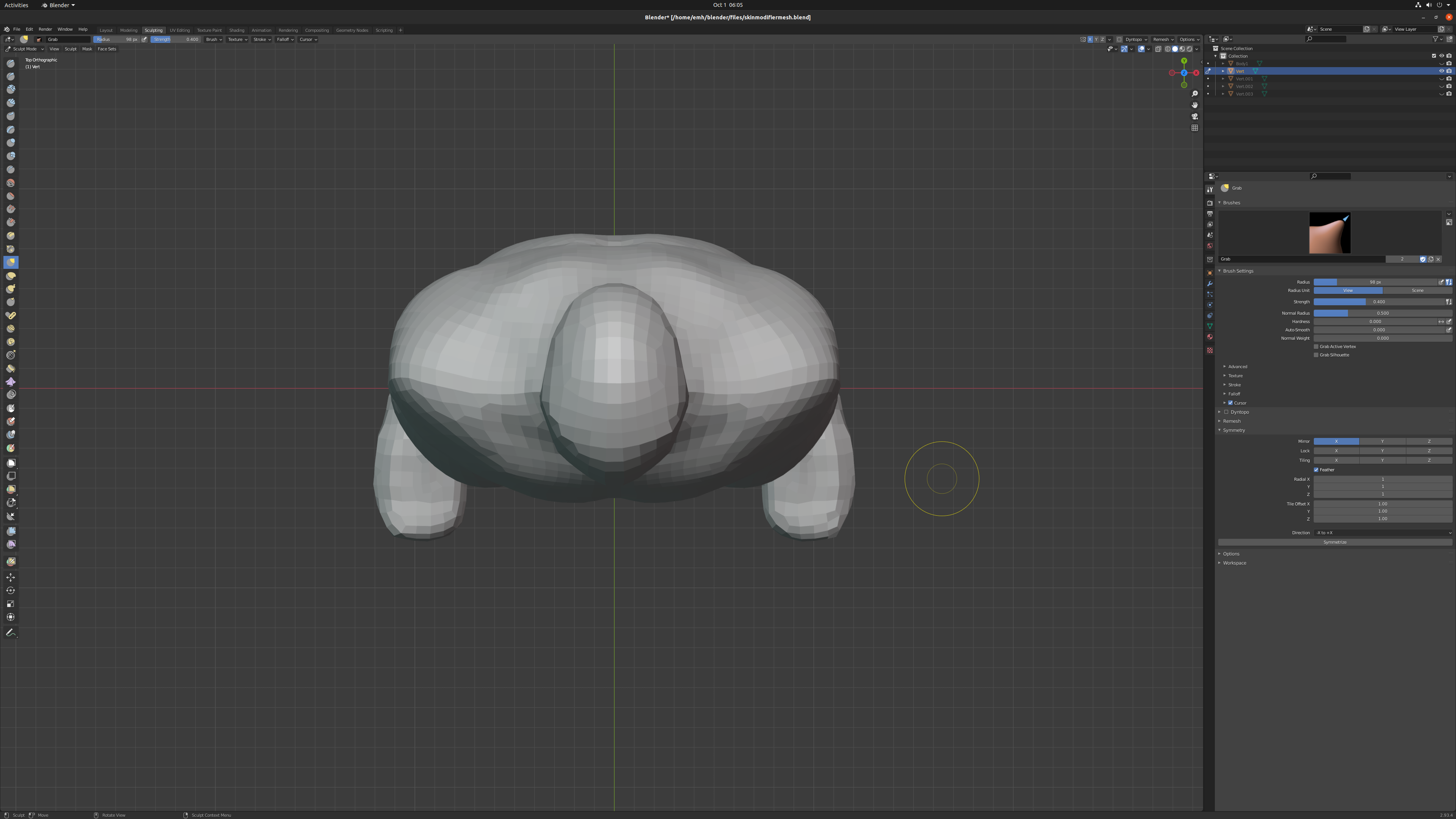This screenshot has height=819, width=1456.
Task: Switch to the UV Editing workspace tab
Action: [180, 30]
